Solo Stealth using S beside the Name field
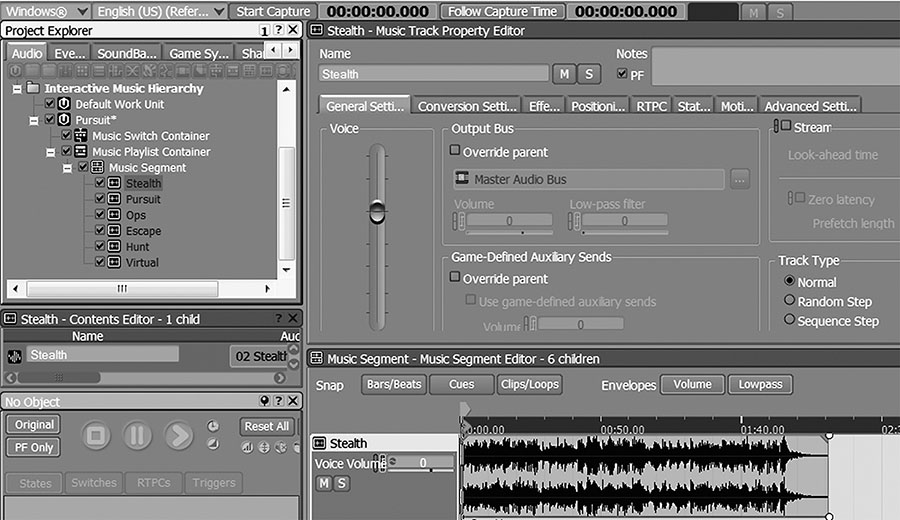This screenshot has height=520, width=900. tap(589, 74)
